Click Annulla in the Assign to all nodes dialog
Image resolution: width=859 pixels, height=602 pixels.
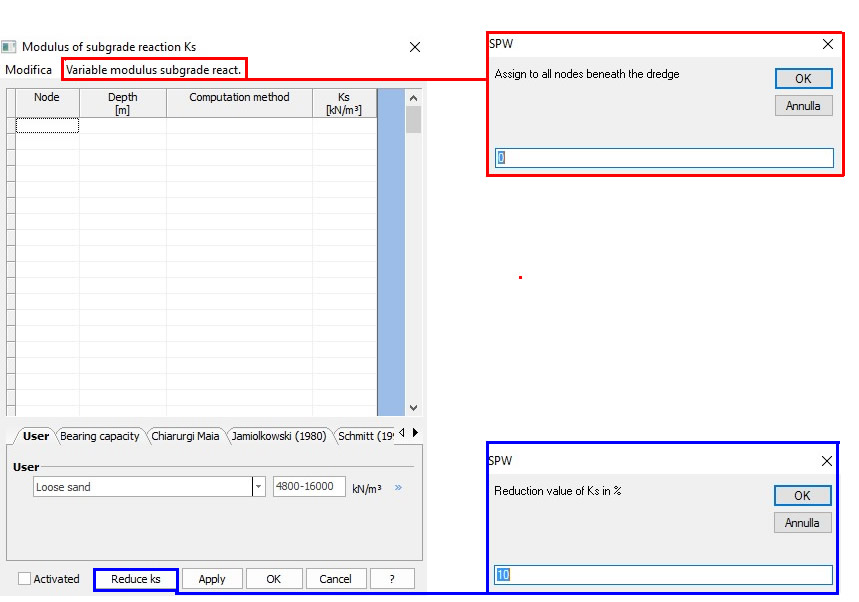click(803, 105)
